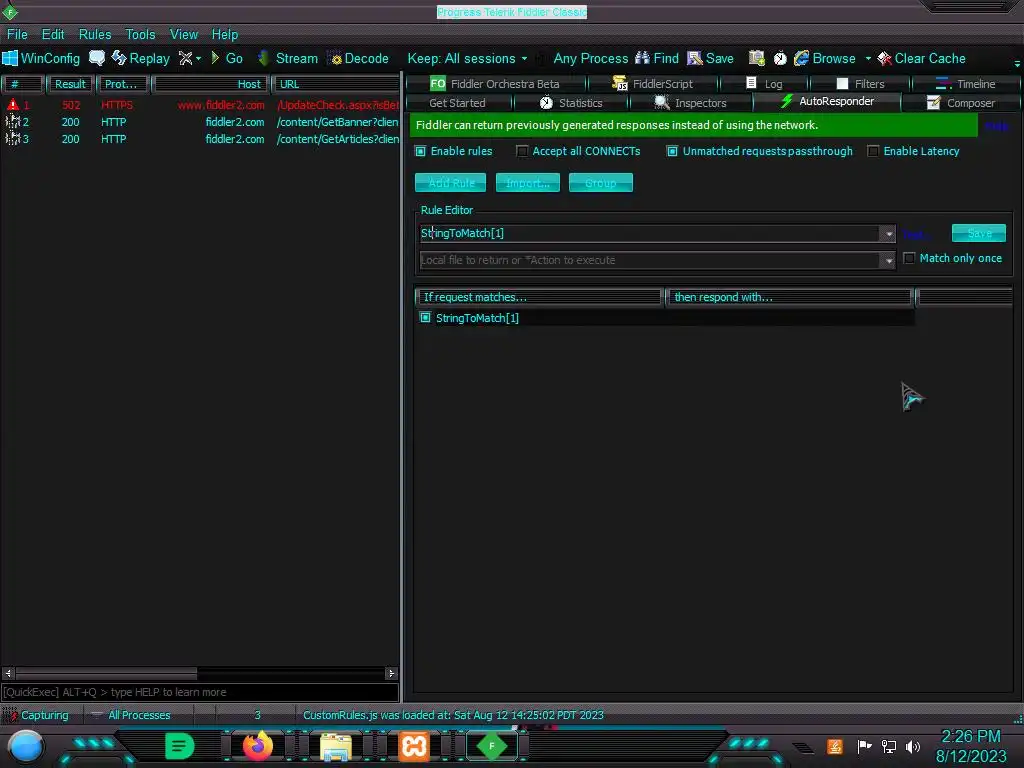Open WinConfig from the toolbar
1024x768 pixels.
41,59
